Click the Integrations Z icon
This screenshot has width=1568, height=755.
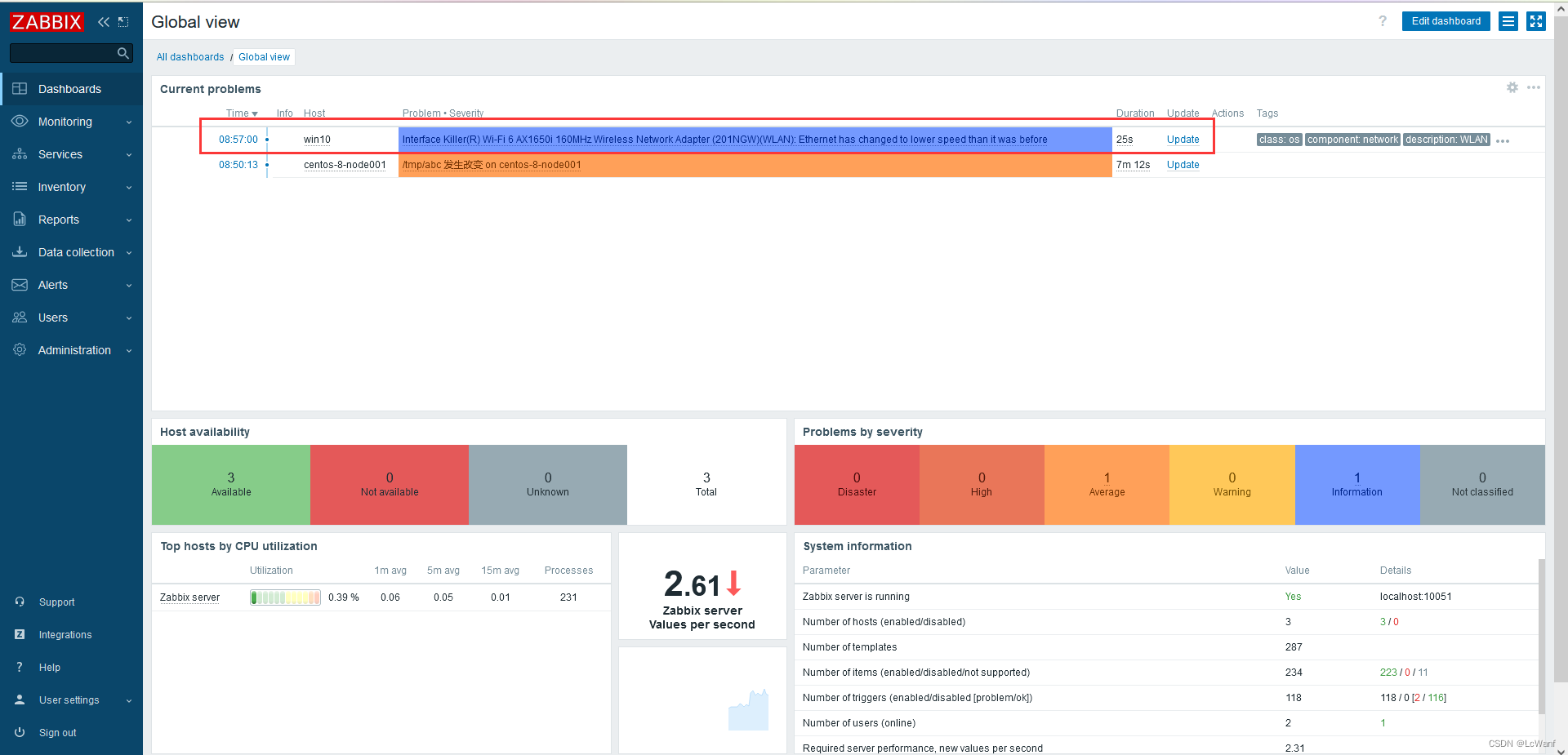[x=20, y=634]
